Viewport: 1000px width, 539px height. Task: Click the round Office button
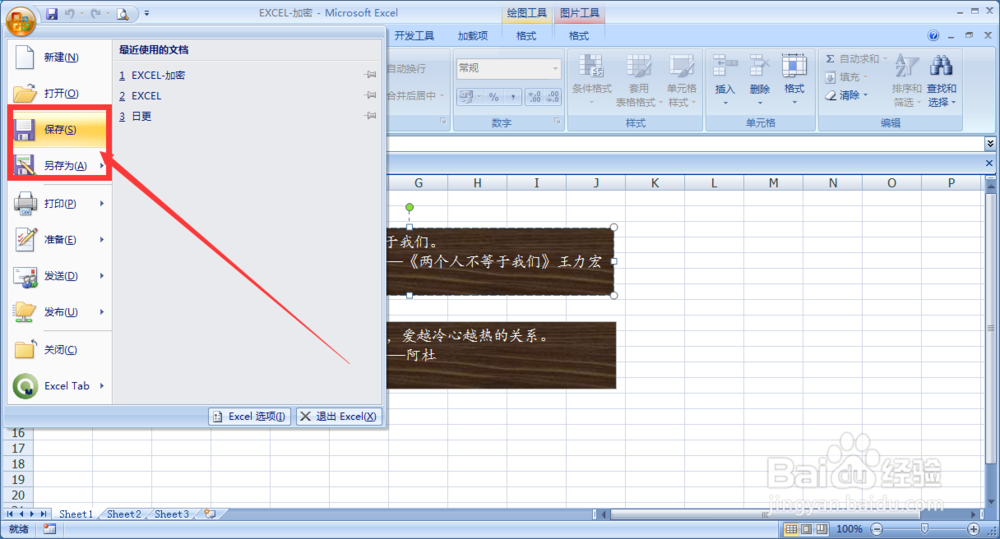[20, 21]
